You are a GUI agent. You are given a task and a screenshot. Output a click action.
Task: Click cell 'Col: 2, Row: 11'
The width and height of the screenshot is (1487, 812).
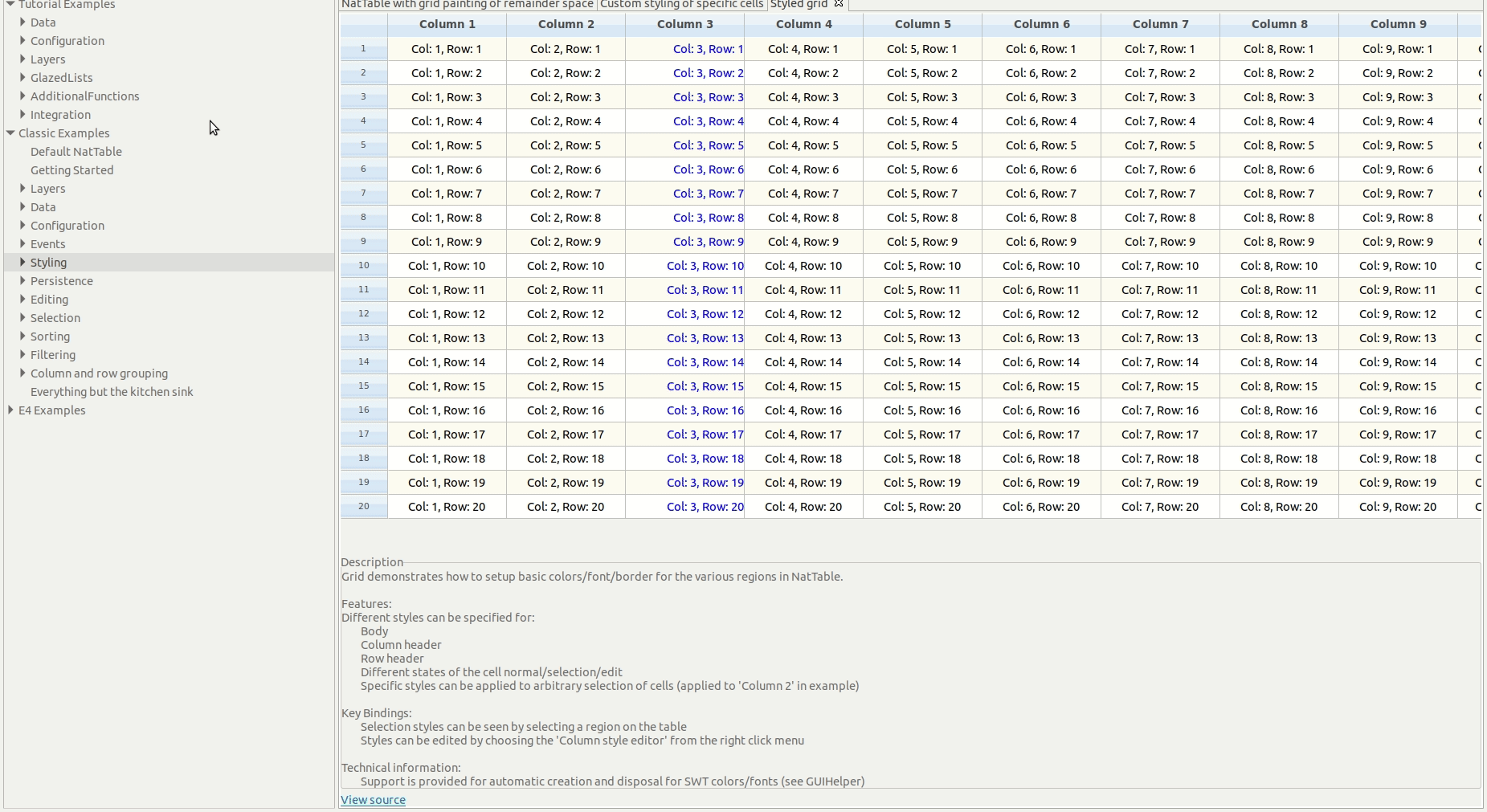pos(566,290)
